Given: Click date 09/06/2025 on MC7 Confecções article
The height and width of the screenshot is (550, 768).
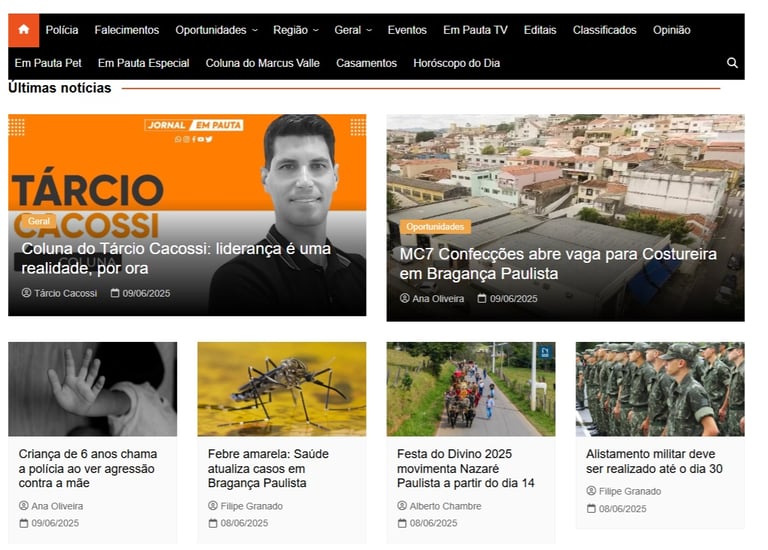Looking at the screenshot, I should [x=514, y=298].
